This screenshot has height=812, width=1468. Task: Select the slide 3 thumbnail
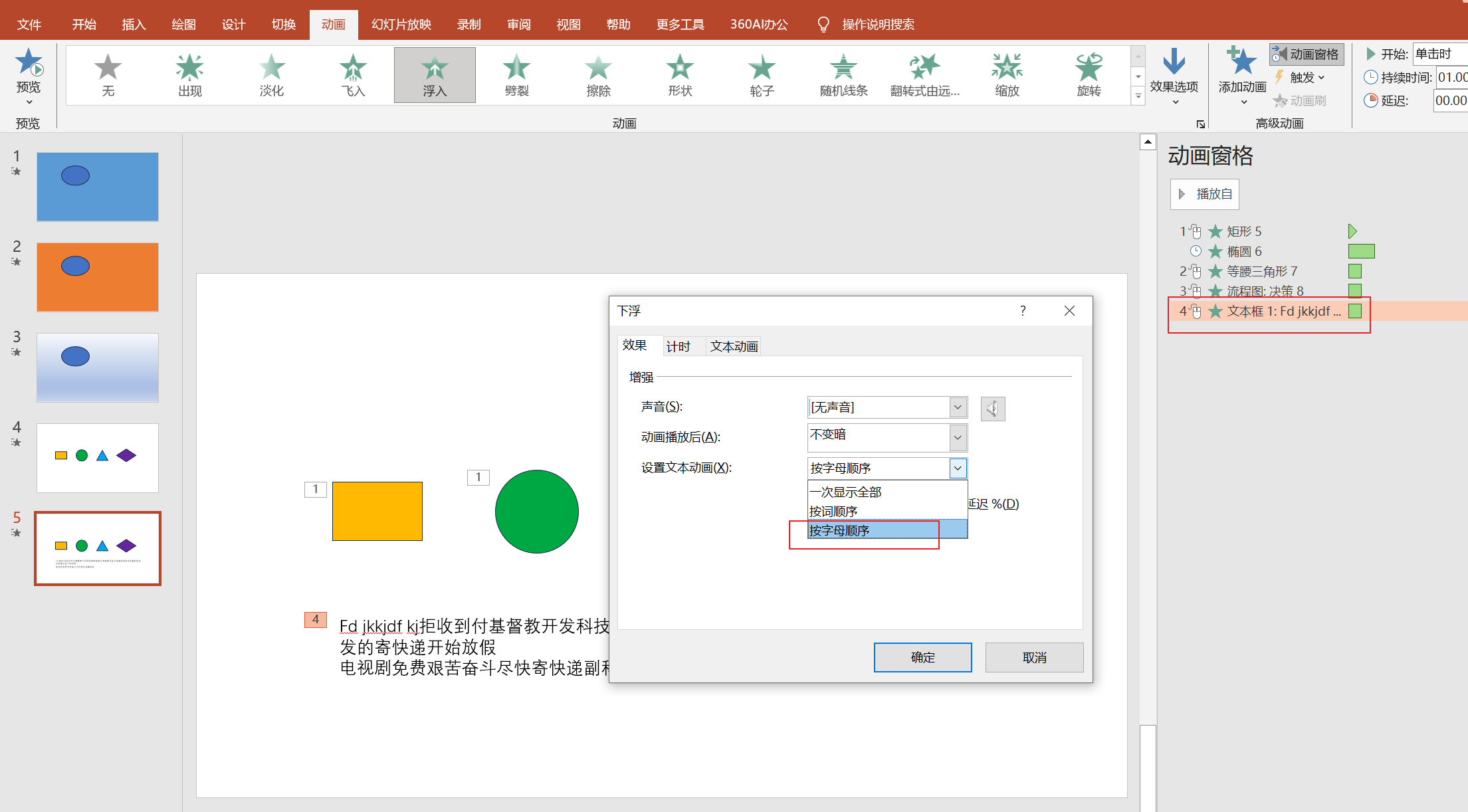tap(98, 367)
